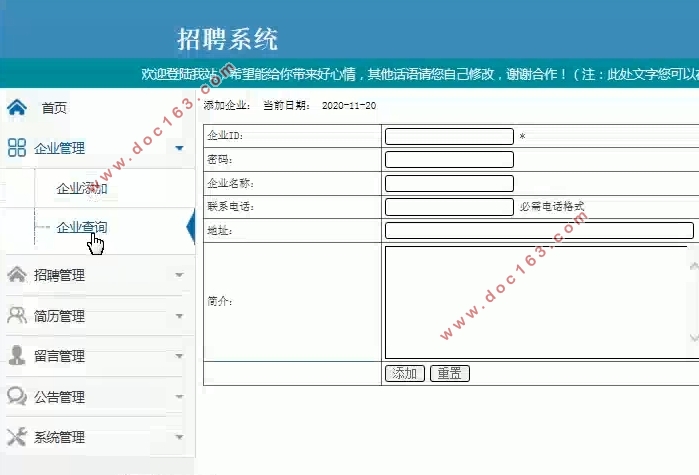699x475 pixels.
Task: Focus the 企业名称 input field
Action: coord(449,183)
